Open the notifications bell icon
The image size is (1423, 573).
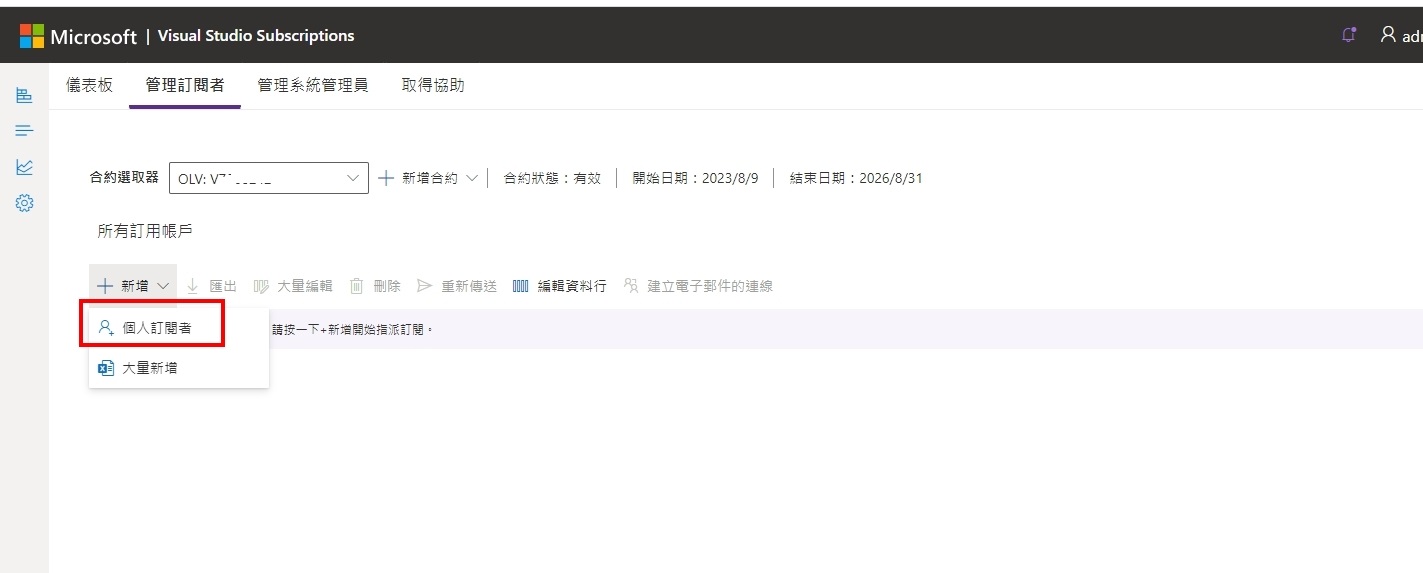tap(1348, 35)
